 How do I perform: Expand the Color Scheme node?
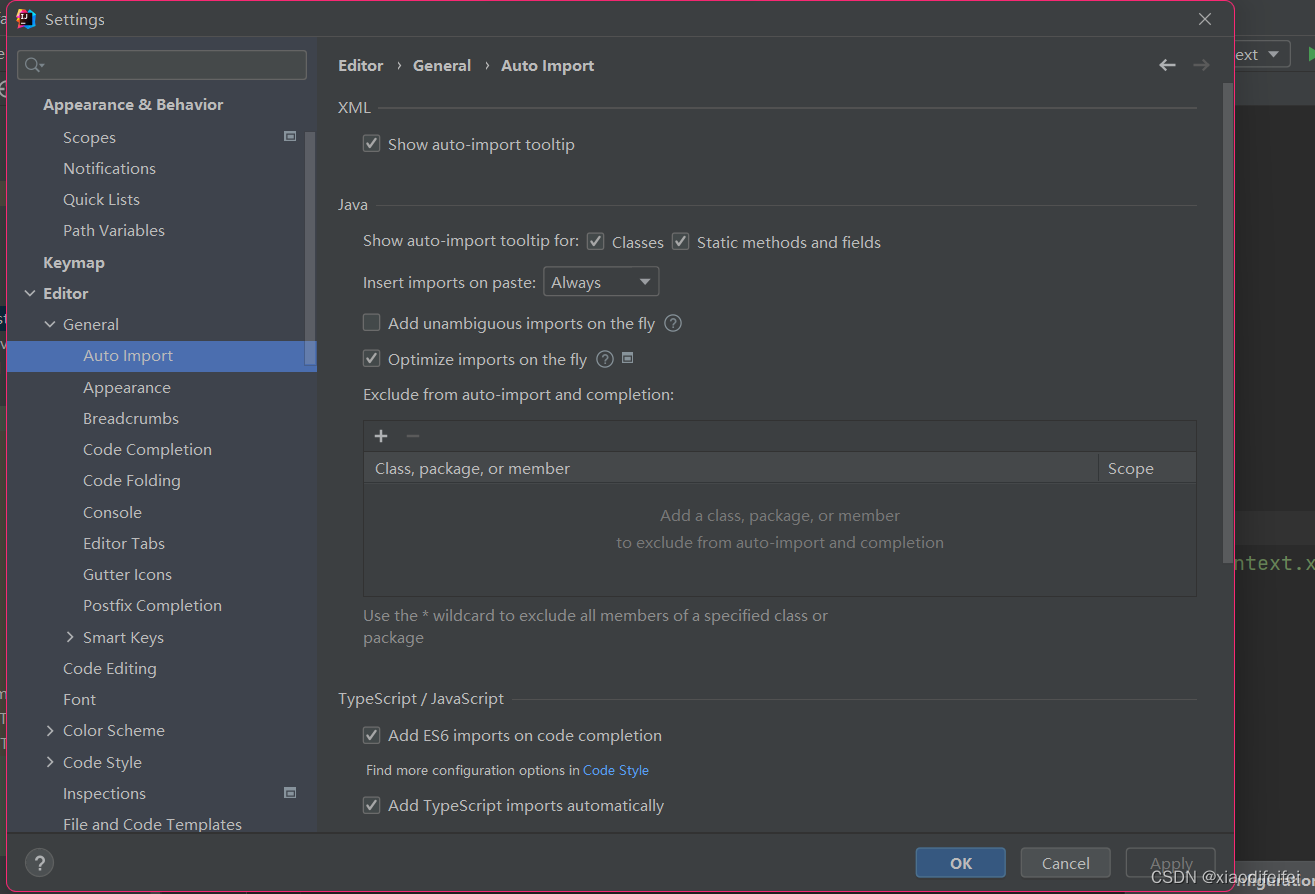49,730
